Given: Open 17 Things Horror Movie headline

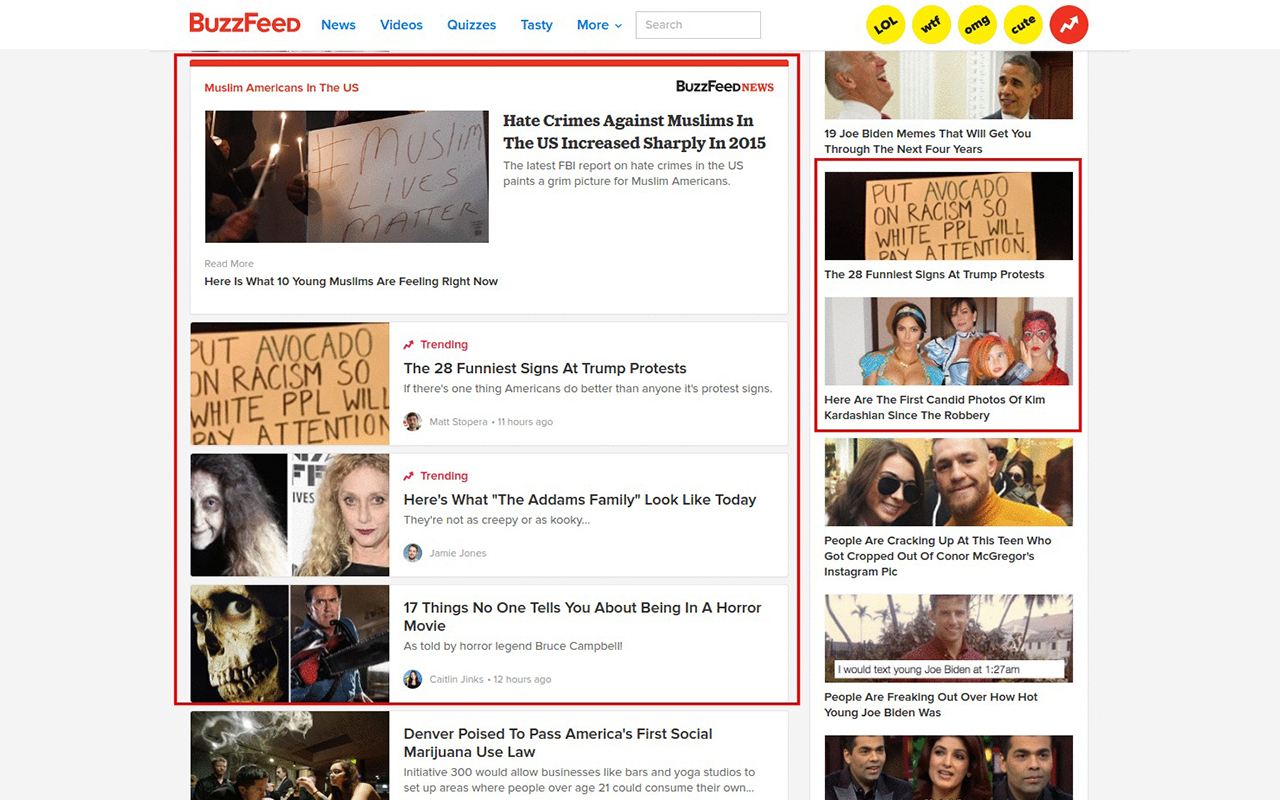Looking at the screenshot, I should (x=583, y=617).
